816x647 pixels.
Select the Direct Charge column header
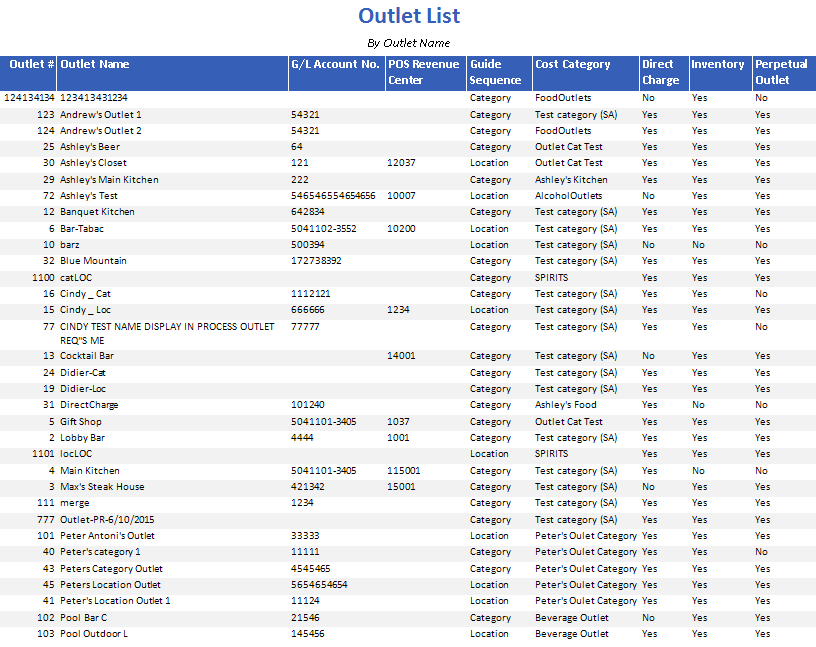[x=661, y=72]
